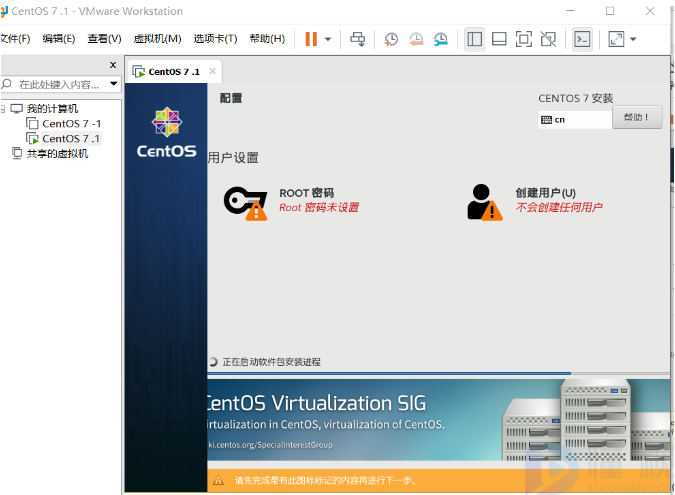
Task: Click the revert to snapshot icon
Action: pyautogui.click(x=415, y=39)
